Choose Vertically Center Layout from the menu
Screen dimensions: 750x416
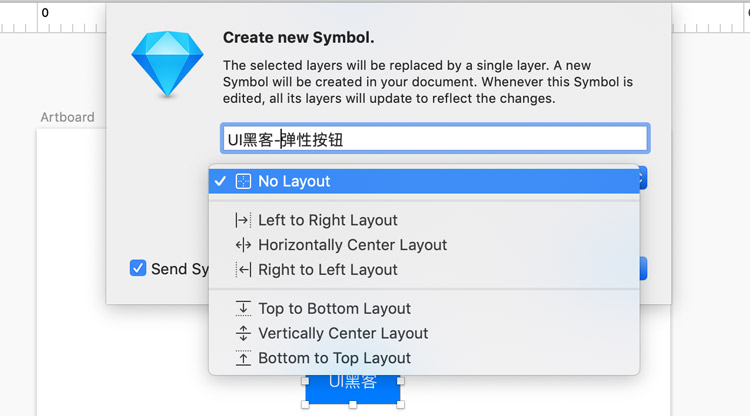(343, 333)
